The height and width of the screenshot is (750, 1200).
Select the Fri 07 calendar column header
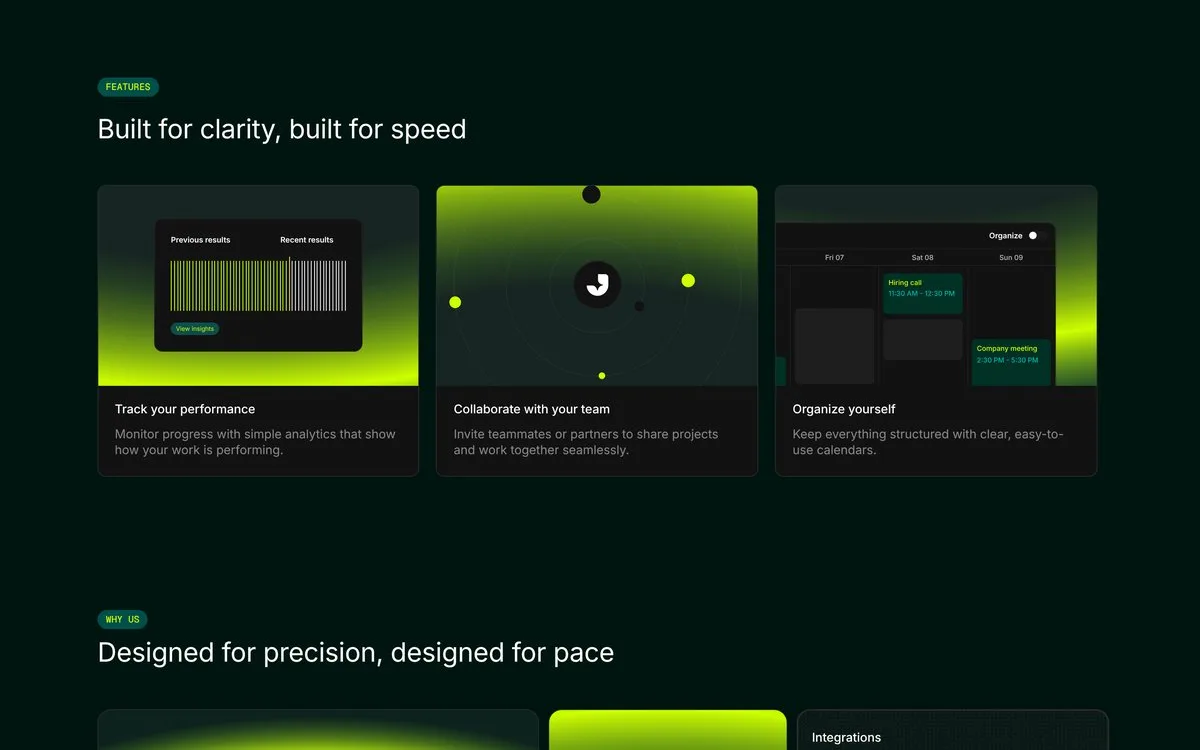click(x=834, y=257)
